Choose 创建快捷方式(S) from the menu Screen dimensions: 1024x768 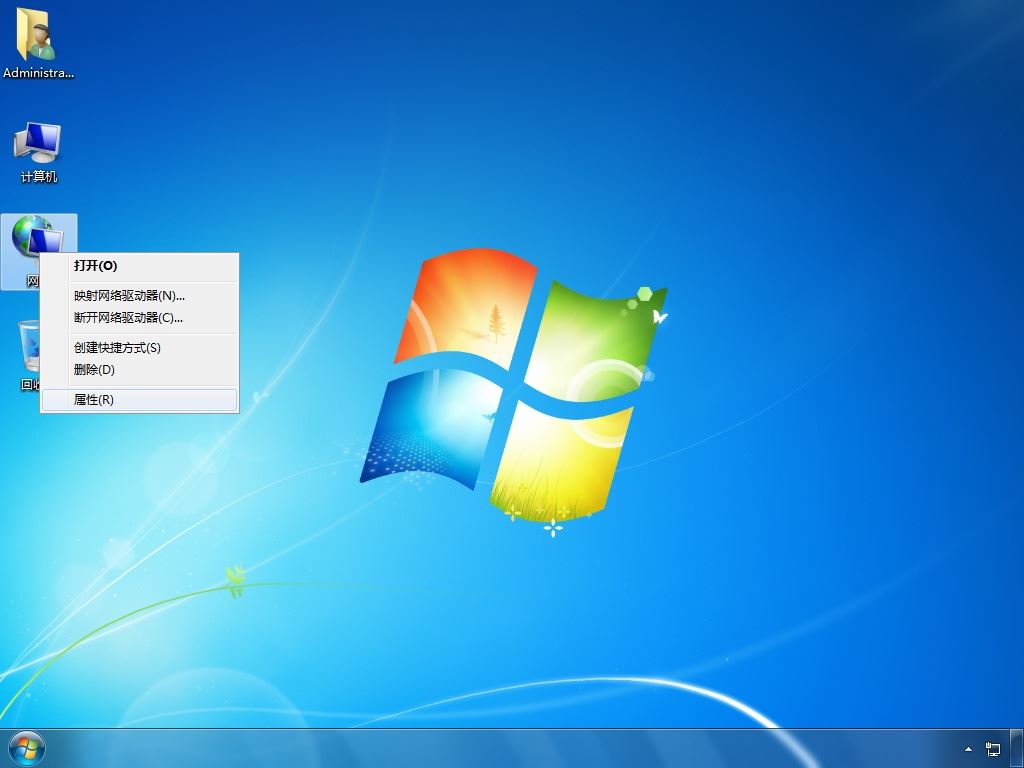pyautogui.click(x=139, y=347)
